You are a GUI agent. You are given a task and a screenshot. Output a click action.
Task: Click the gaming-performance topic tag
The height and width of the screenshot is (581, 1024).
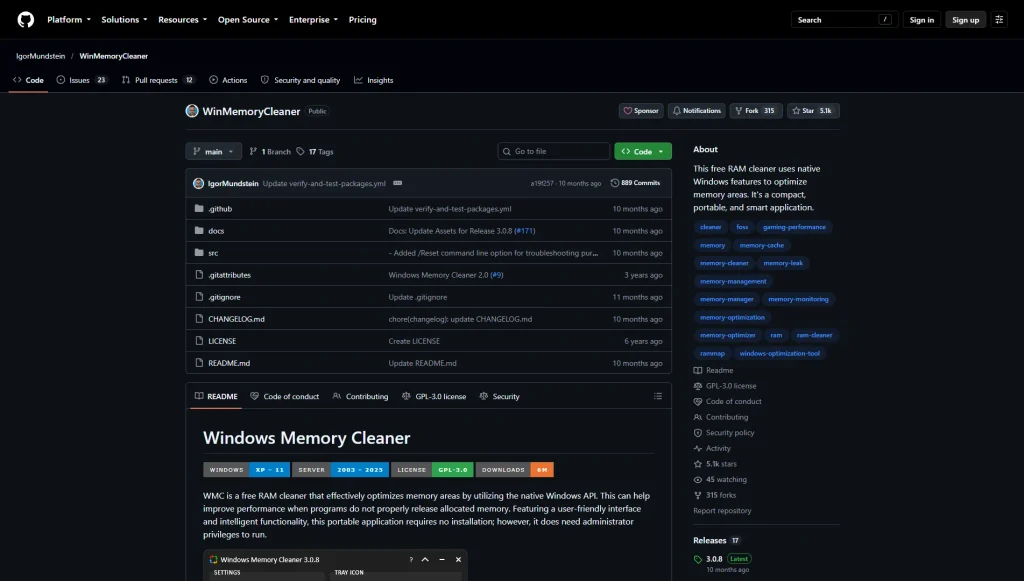pyautogui.click(x=794, y=227)
